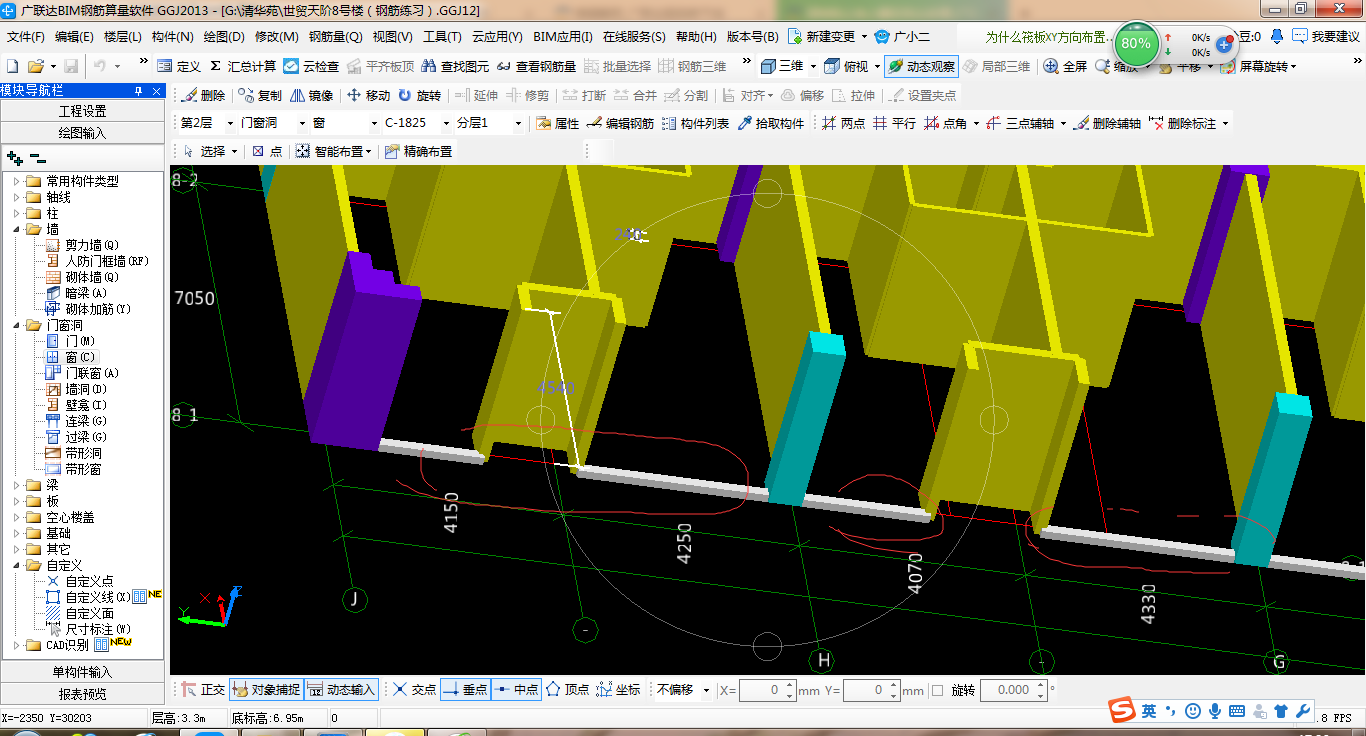The width and height of the screenshot is (1366, 736).
Task: Open the 视图(V) menu
Action: click(x=392, y=37)
